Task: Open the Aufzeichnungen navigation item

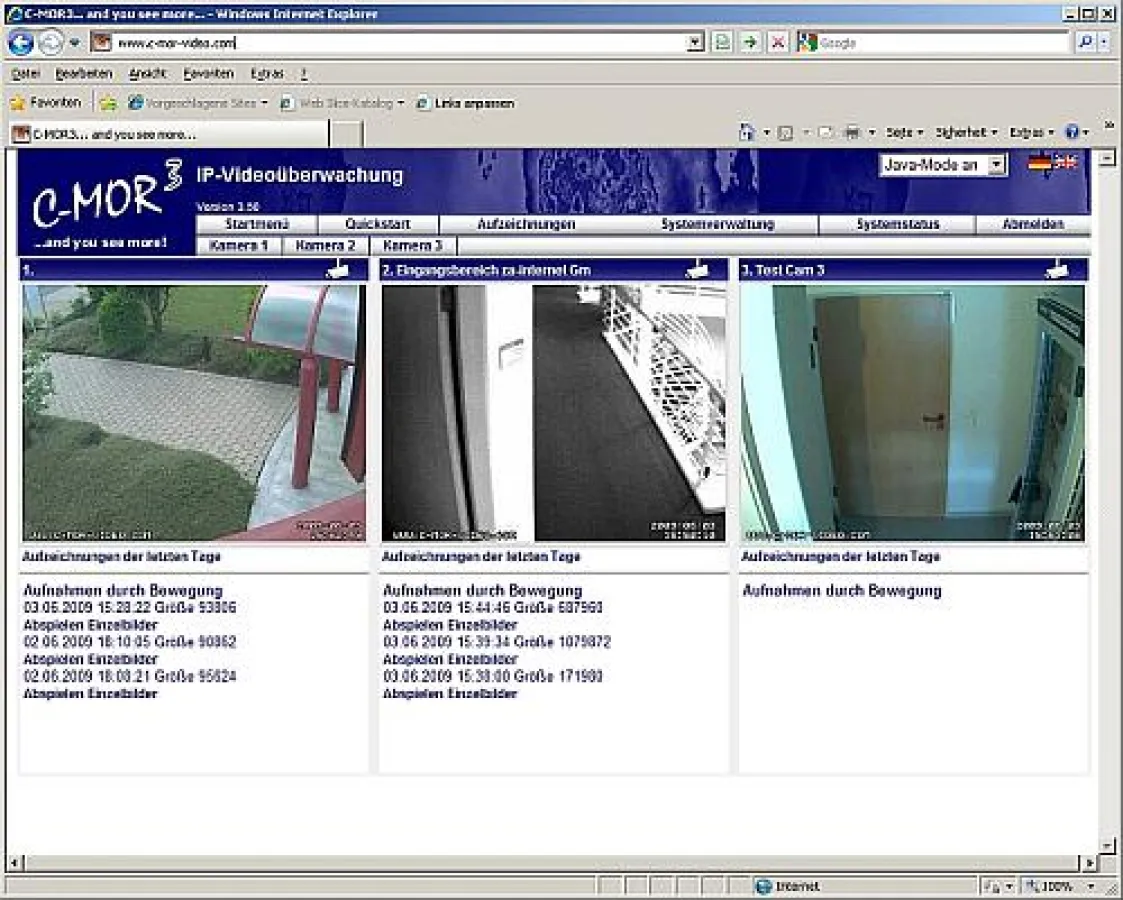Action: (x=526, y=225)
